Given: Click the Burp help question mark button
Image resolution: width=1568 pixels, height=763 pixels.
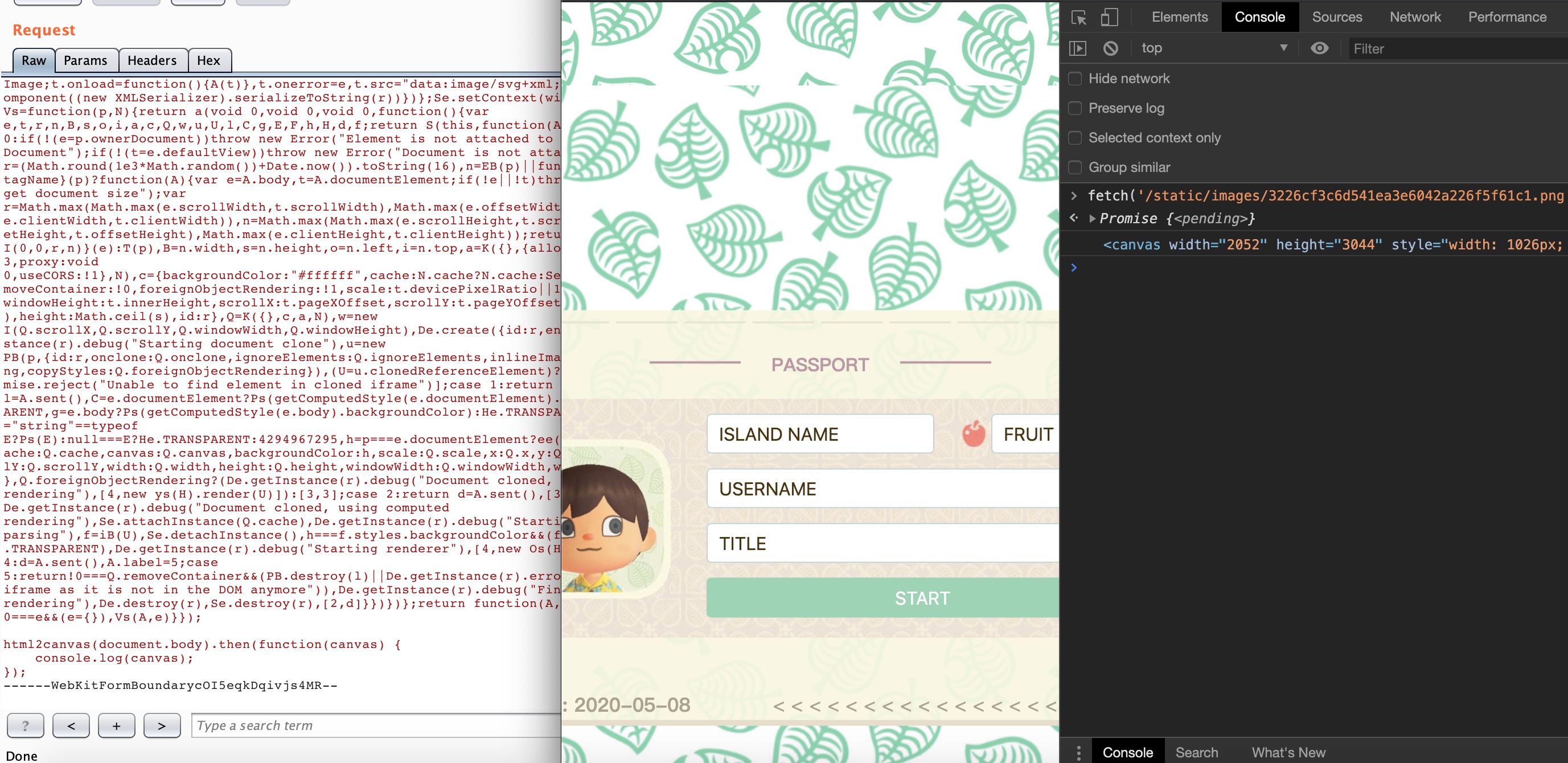Looking at the screenshot, I should pos(25,725).
